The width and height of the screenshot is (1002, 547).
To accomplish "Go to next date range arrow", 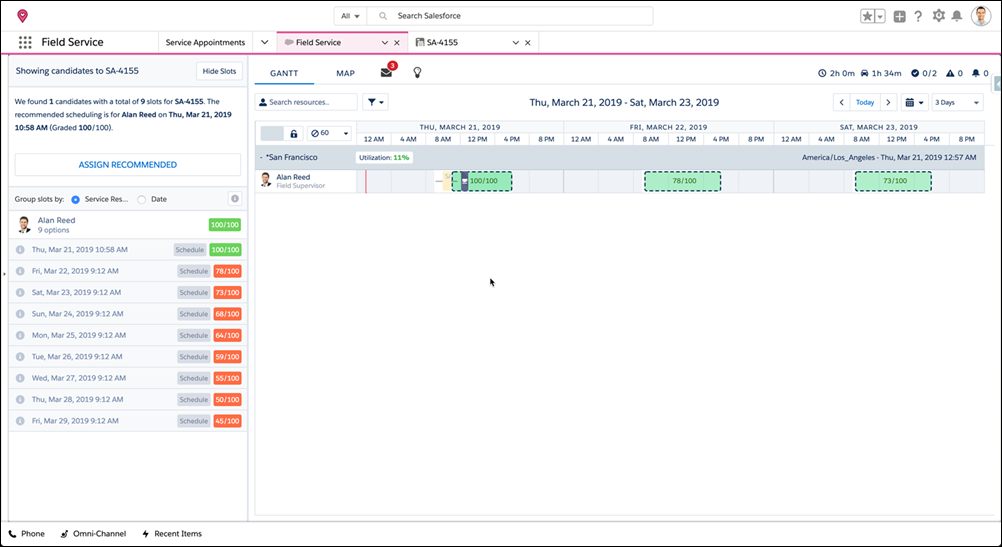I will point(888,102).
